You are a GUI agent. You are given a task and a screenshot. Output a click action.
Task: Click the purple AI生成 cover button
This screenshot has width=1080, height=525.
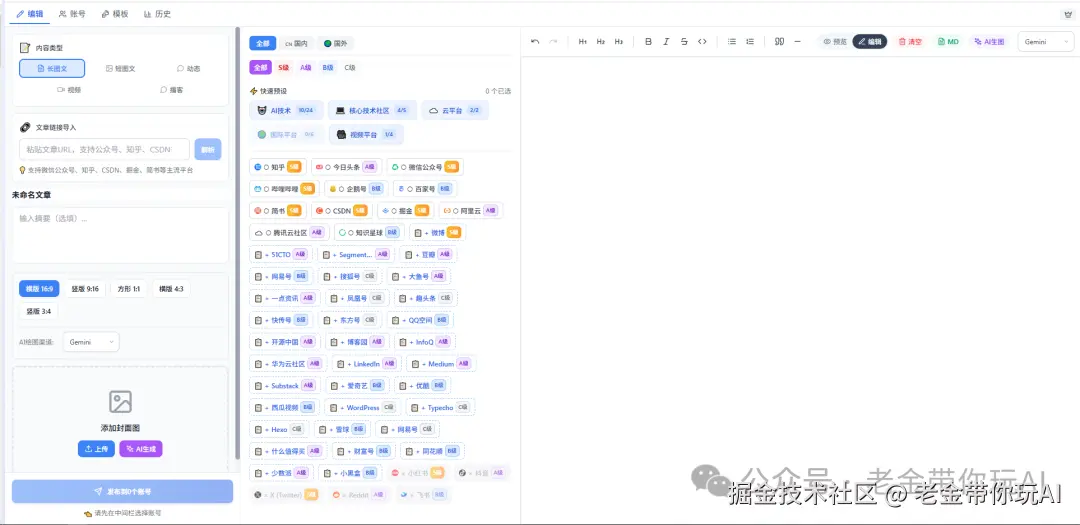coord(141,449)
